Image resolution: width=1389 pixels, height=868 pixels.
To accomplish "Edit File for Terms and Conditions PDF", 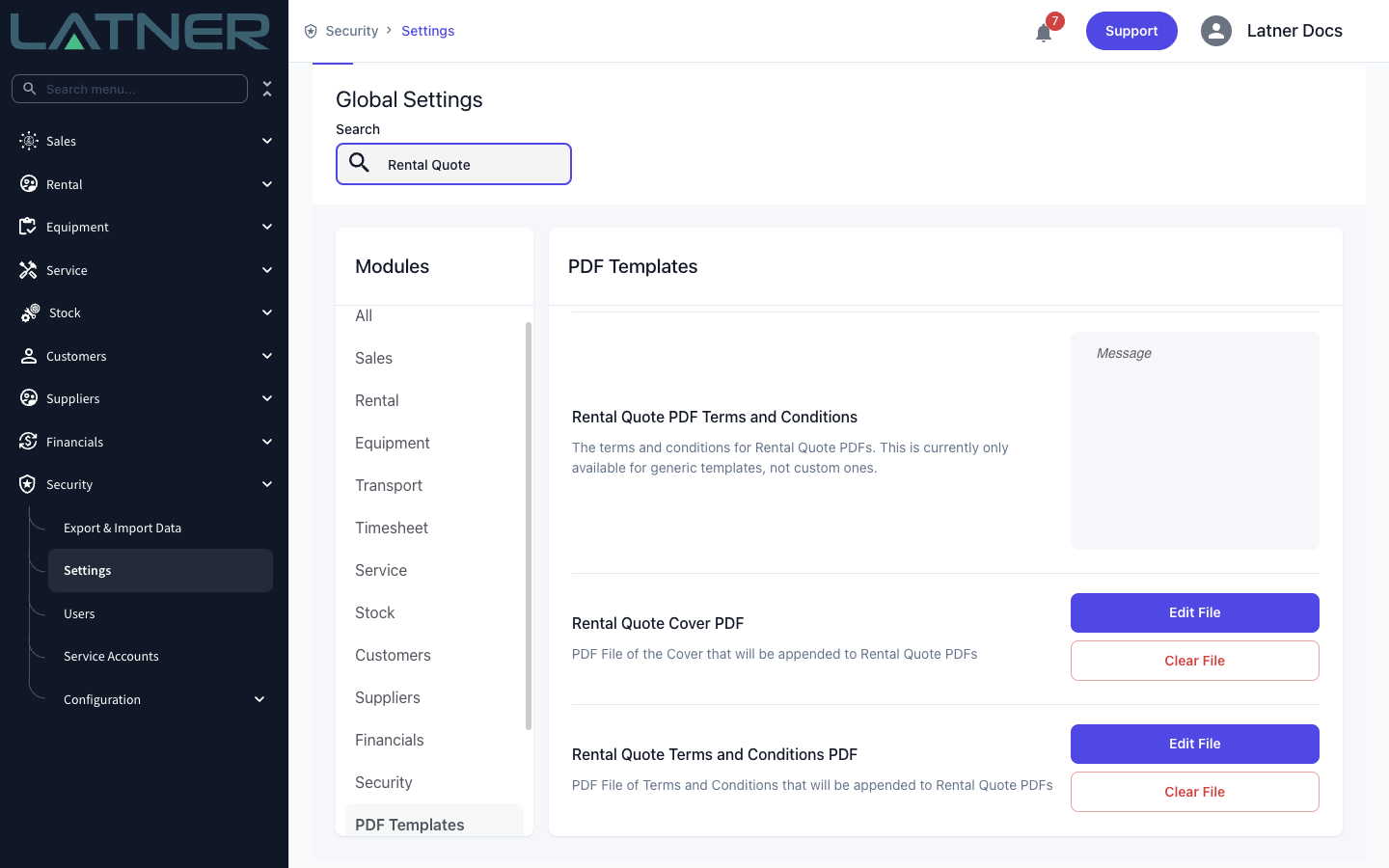I will pos(1195,744).
